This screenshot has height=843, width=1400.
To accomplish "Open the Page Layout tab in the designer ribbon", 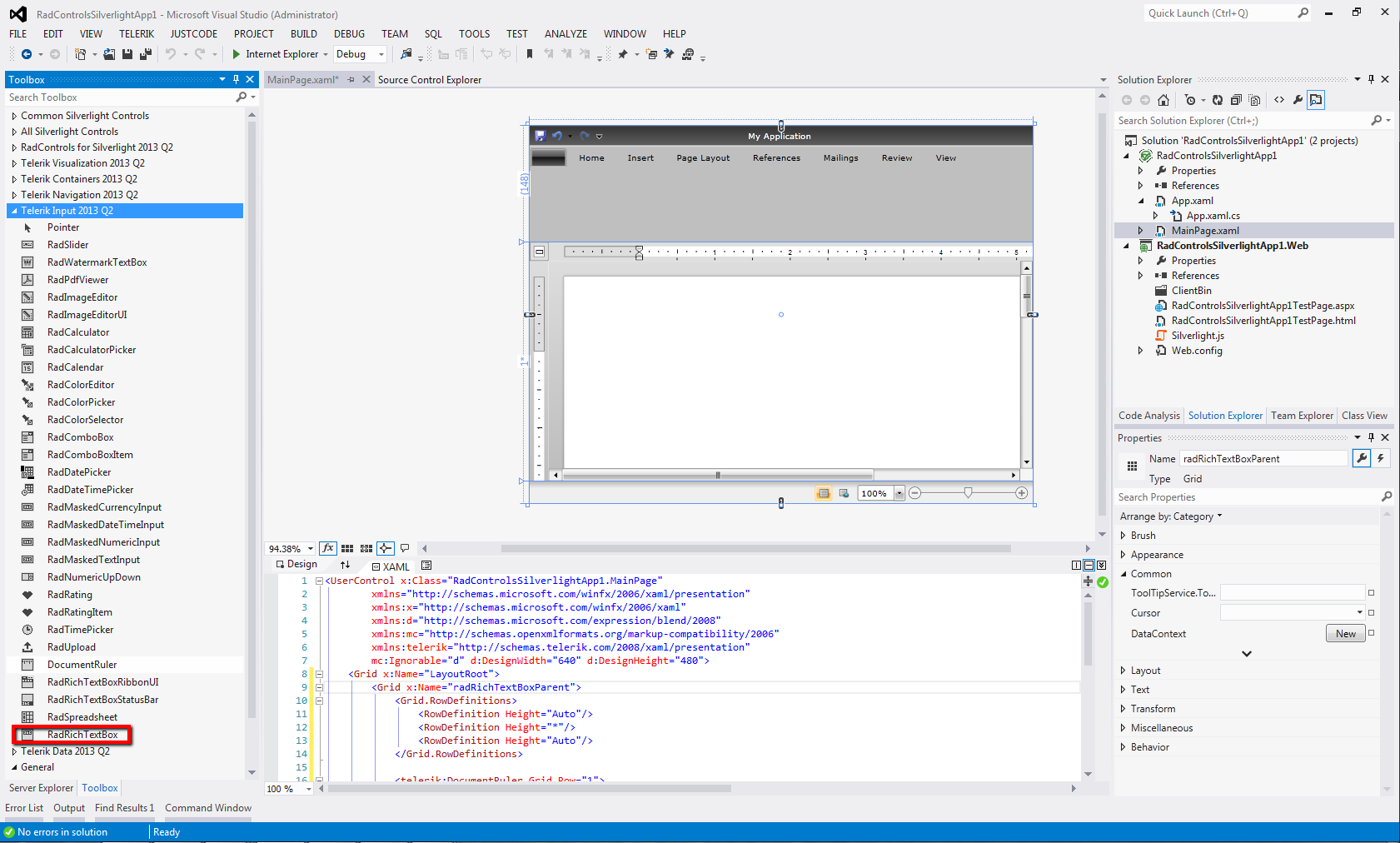I will [703, 158].
